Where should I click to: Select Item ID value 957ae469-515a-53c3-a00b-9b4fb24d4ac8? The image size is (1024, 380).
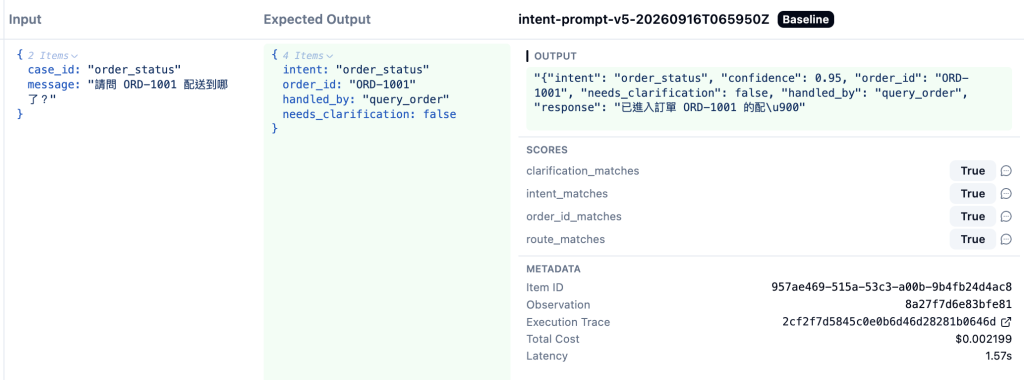click(x=891, y=287)
